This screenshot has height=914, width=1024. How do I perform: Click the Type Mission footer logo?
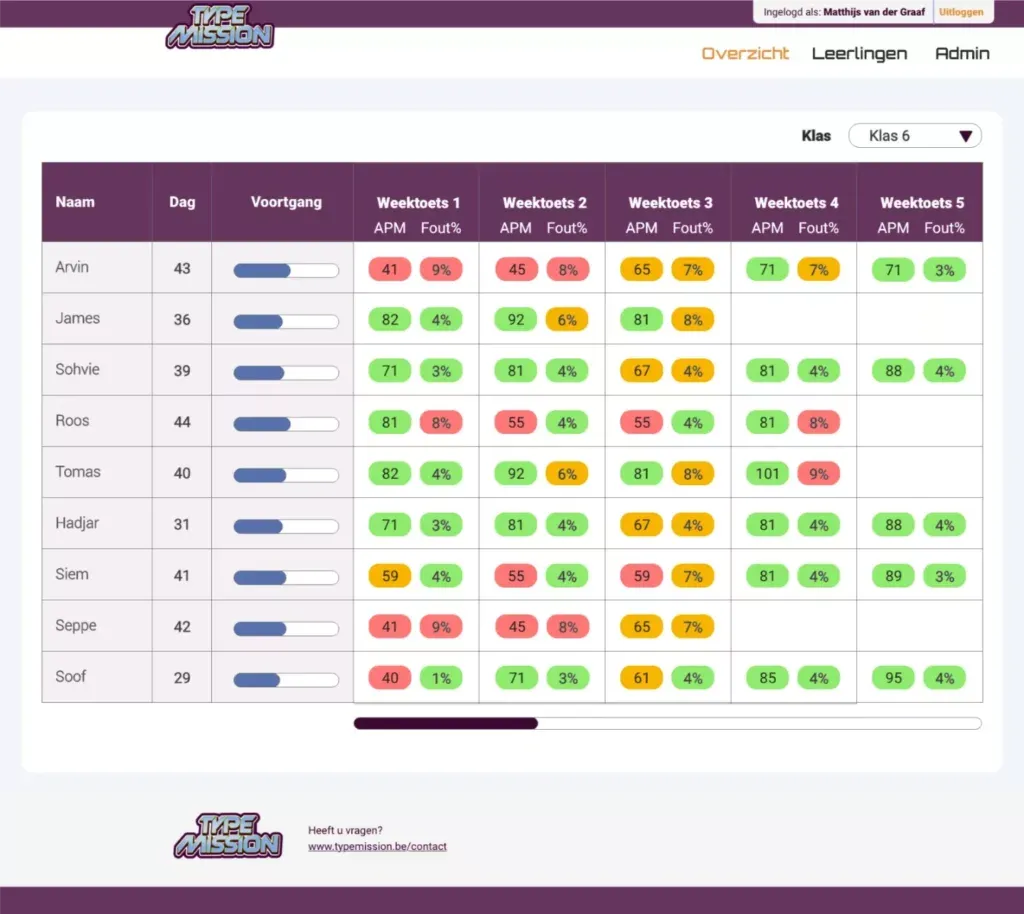coord(228,836)
